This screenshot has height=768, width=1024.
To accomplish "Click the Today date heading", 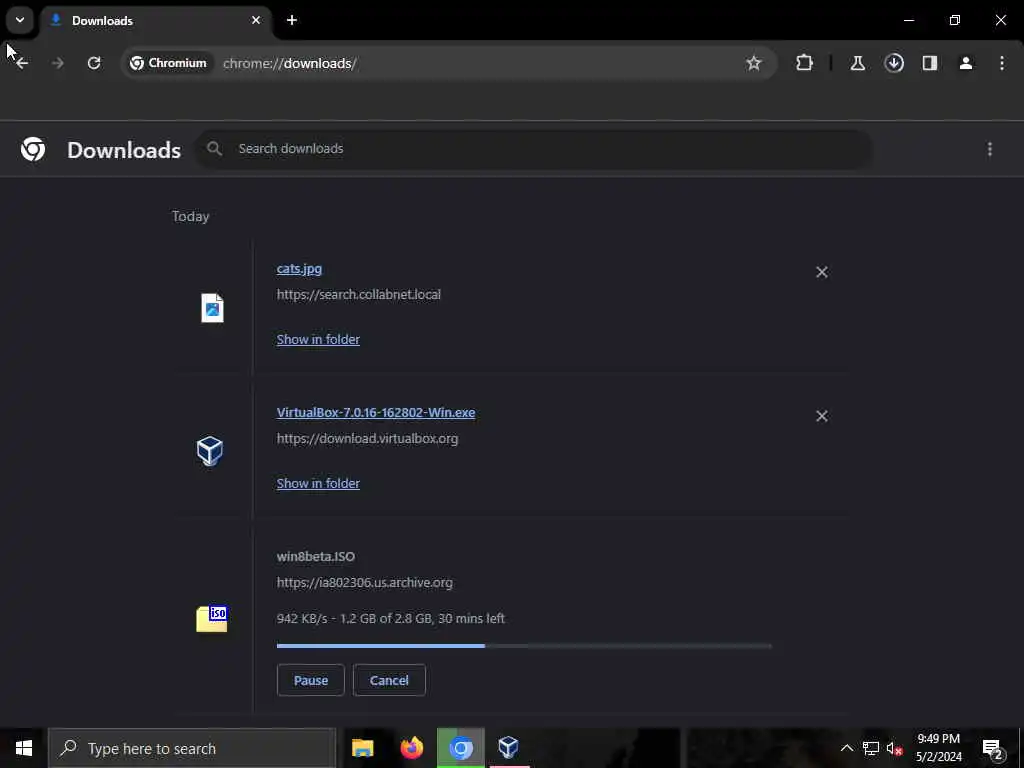I will pos(191,217).
